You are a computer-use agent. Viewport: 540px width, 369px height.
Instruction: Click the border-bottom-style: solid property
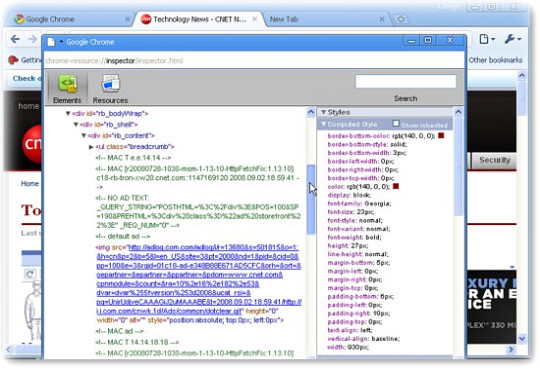pos(367,144)
